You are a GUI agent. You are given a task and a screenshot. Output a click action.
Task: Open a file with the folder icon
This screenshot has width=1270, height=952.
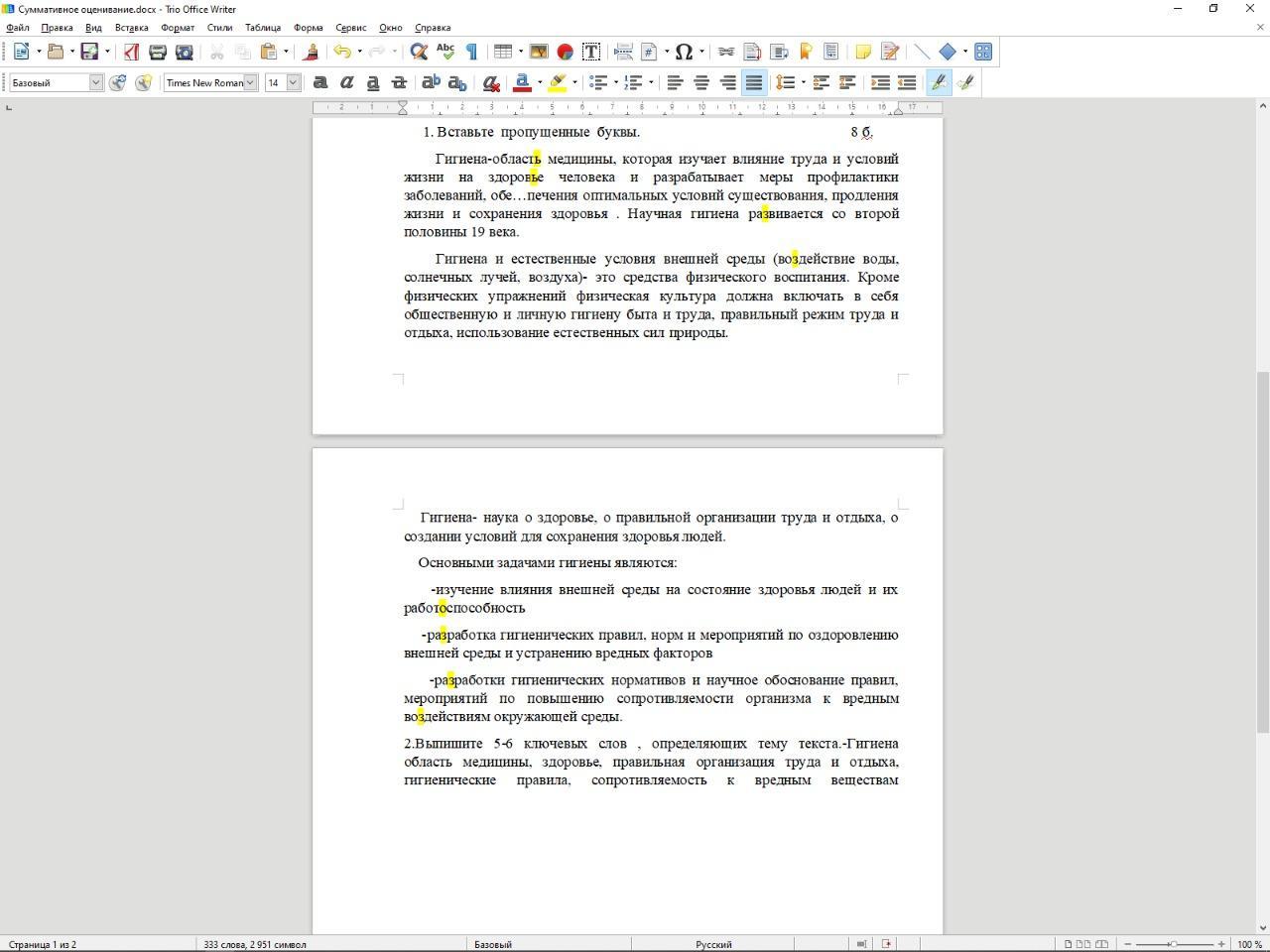point(56,52)
